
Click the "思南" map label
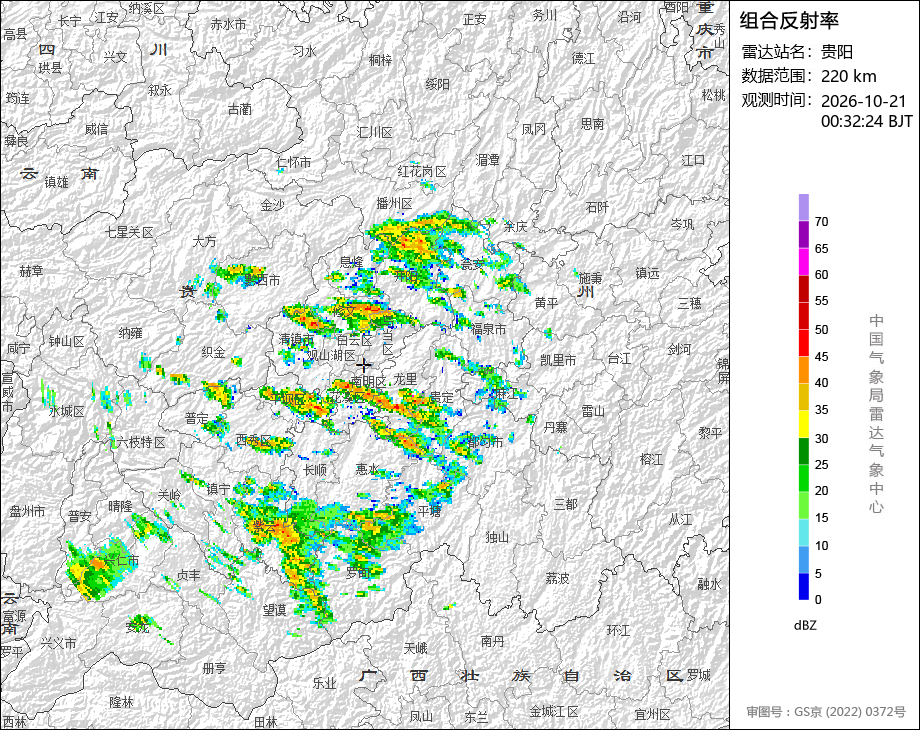click(592, 124)
